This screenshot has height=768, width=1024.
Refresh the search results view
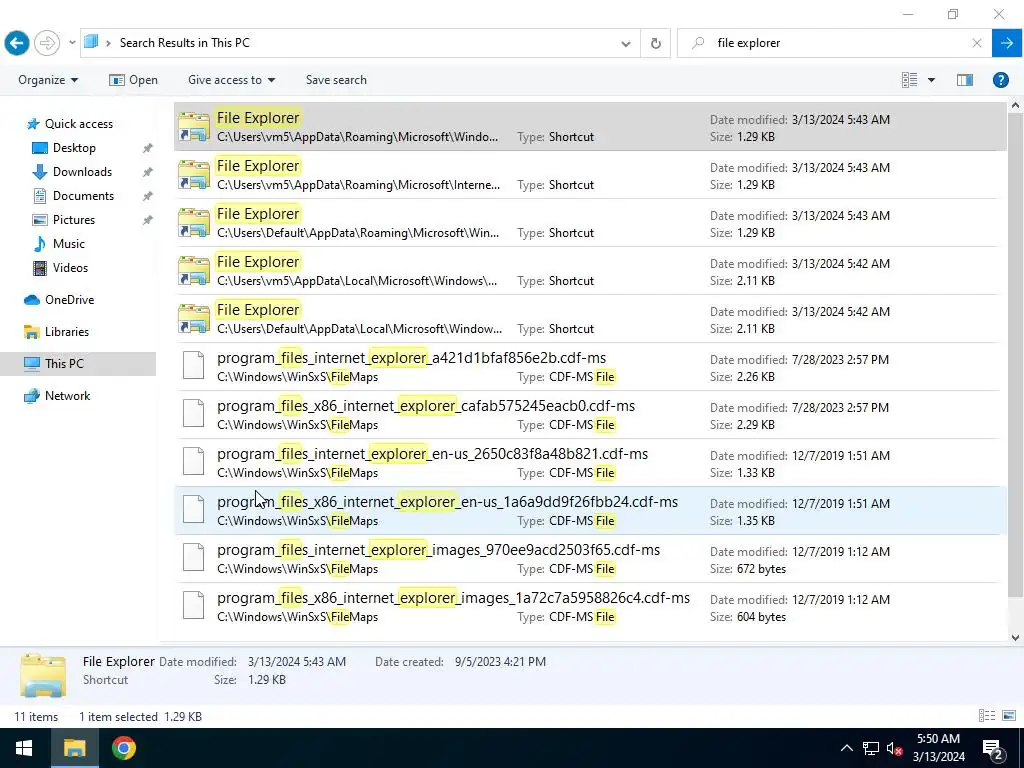pyautogui.click(x=656, y=44)
